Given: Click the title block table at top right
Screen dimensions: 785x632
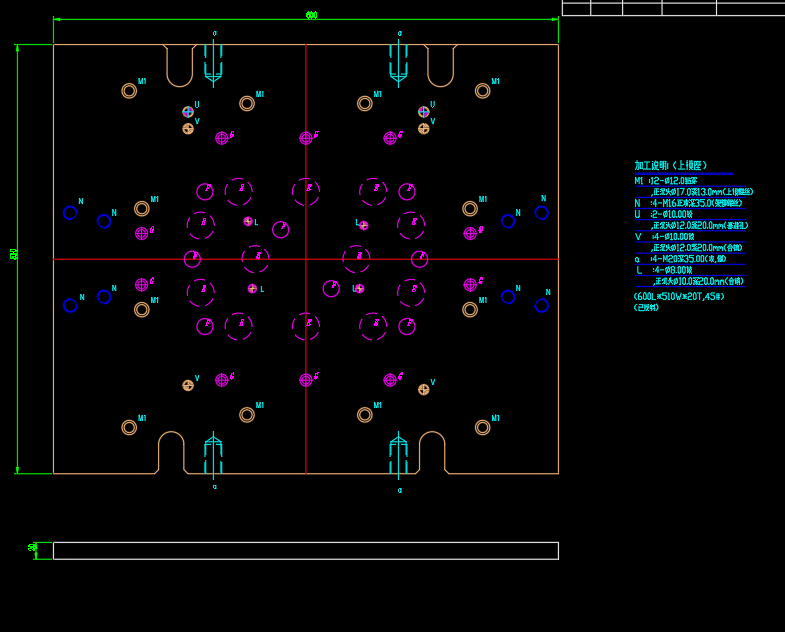Looking at the screenshot, I should click(x=672, y=8).
